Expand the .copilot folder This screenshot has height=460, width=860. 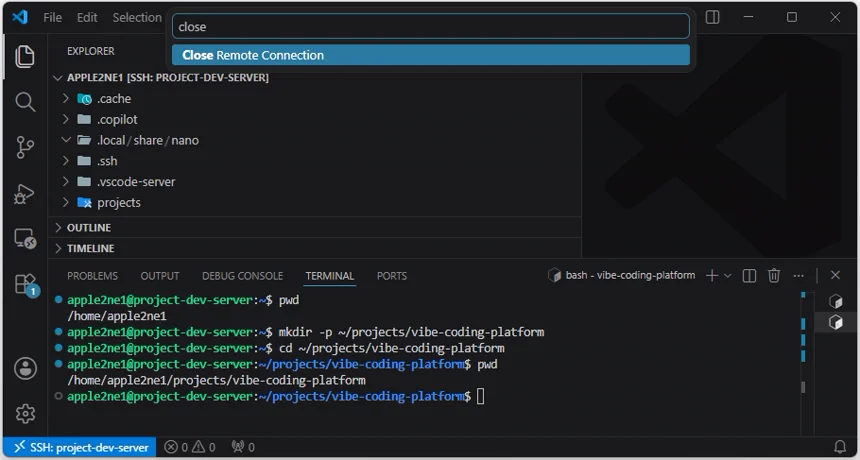point(66,119)
